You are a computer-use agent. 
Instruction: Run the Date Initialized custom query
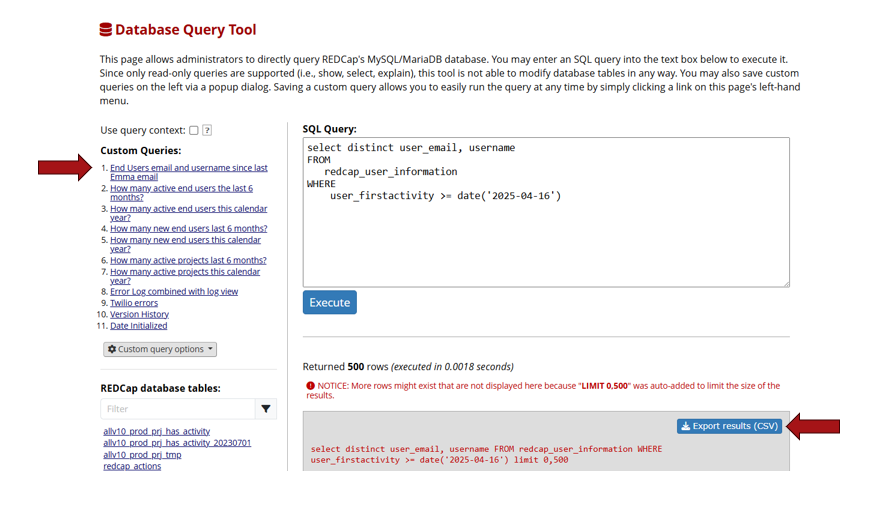click(139, 326)
